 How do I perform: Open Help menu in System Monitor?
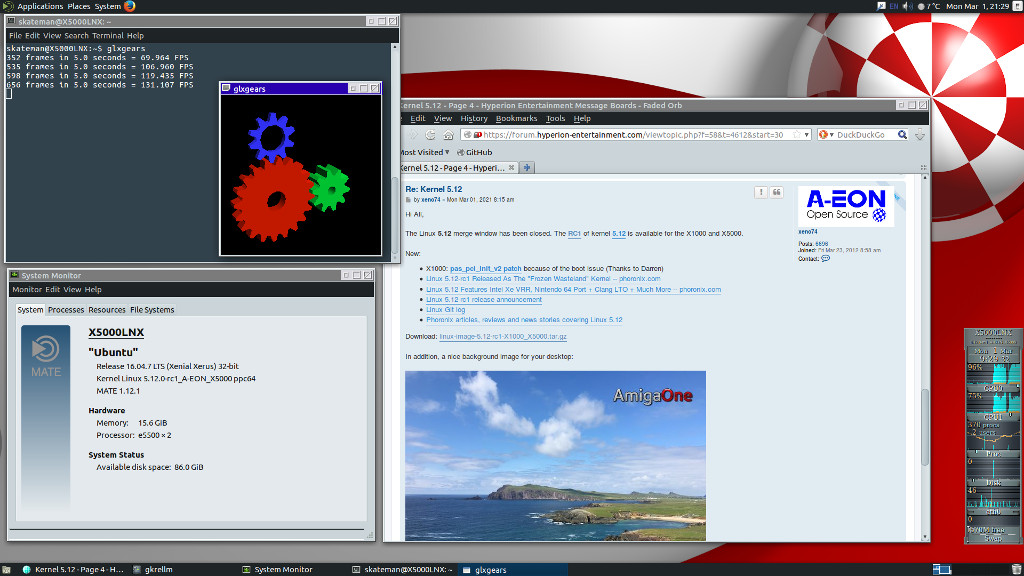(93, 289)
